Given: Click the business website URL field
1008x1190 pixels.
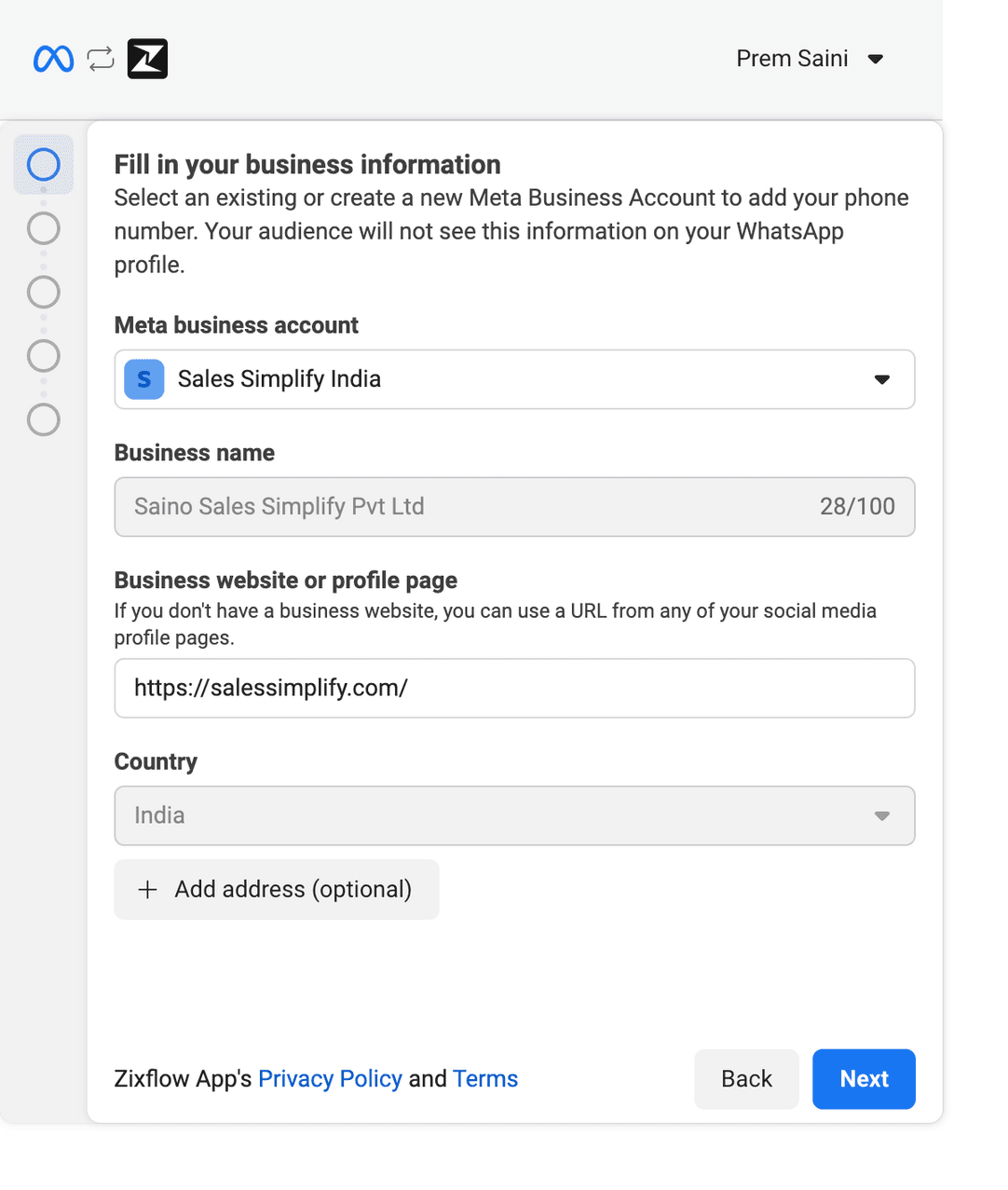Looking at the screenshot, I should tap(514, 689).
